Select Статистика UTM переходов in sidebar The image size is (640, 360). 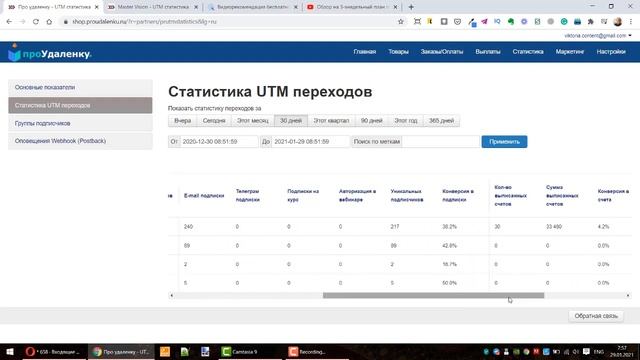(x=80, y=105)
